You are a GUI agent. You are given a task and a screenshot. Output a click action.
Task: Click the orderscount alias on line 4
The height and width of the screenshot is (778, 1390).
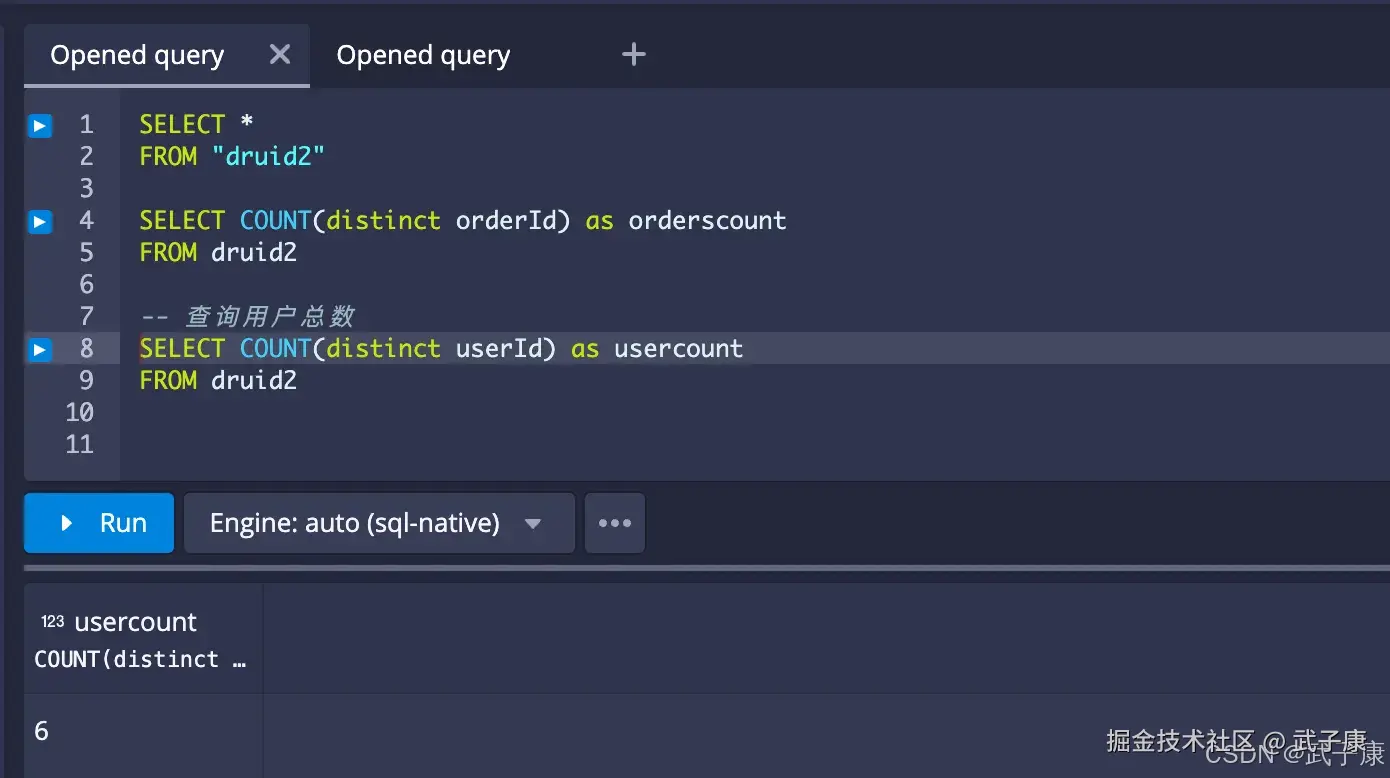[707, 221]
